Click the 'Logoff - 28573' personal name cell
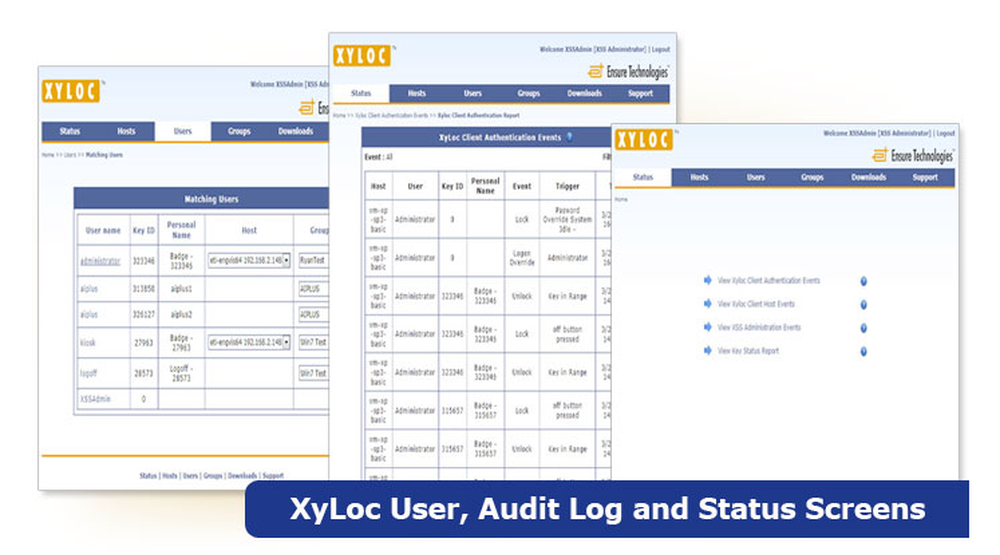This screenshot has width=1000, height=555. (x=181, y=373)
